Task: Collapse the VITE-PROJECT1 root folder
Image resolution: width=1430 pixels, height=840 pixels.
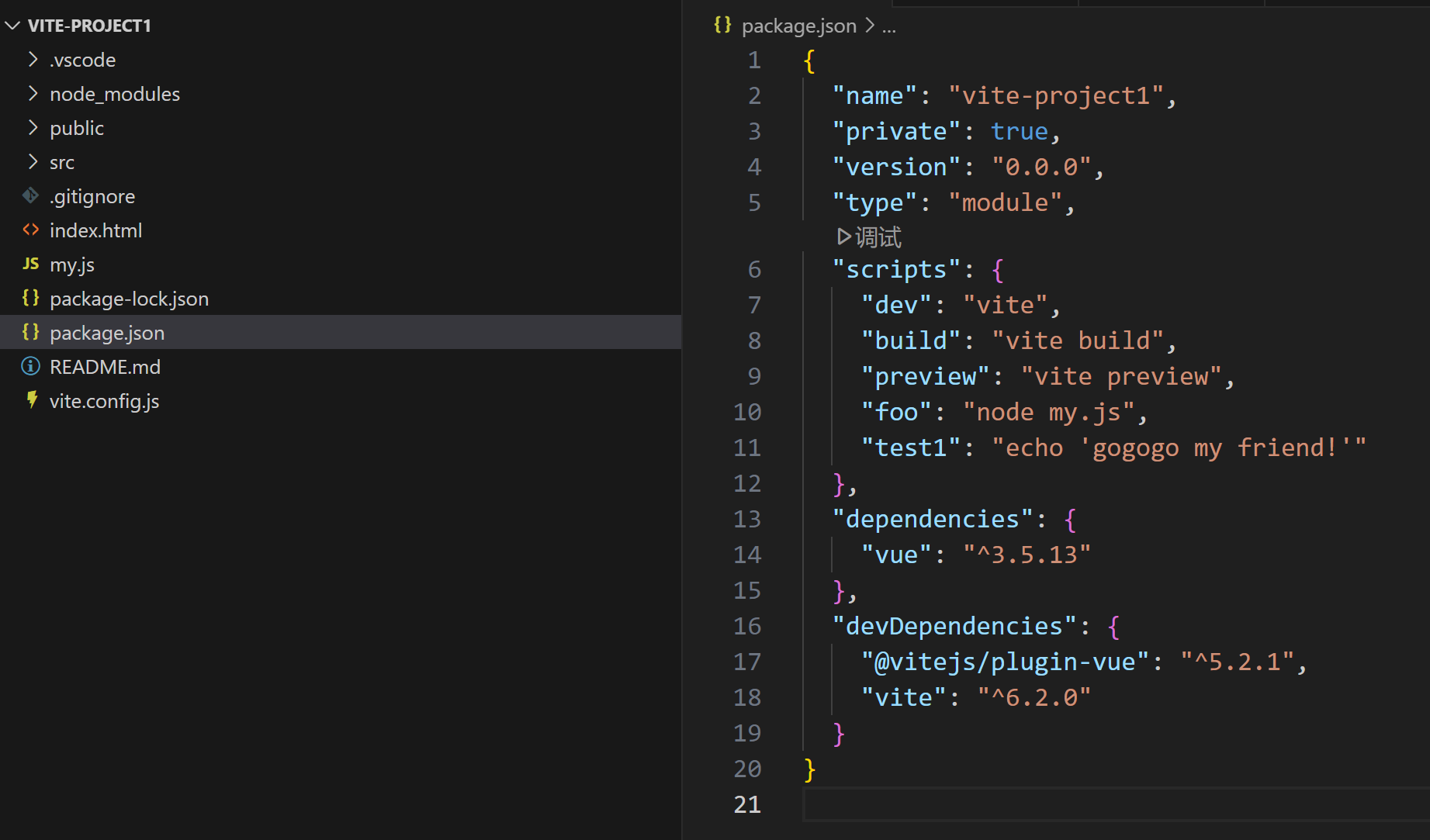Action: pyautogui.click(x=12, y=25)
